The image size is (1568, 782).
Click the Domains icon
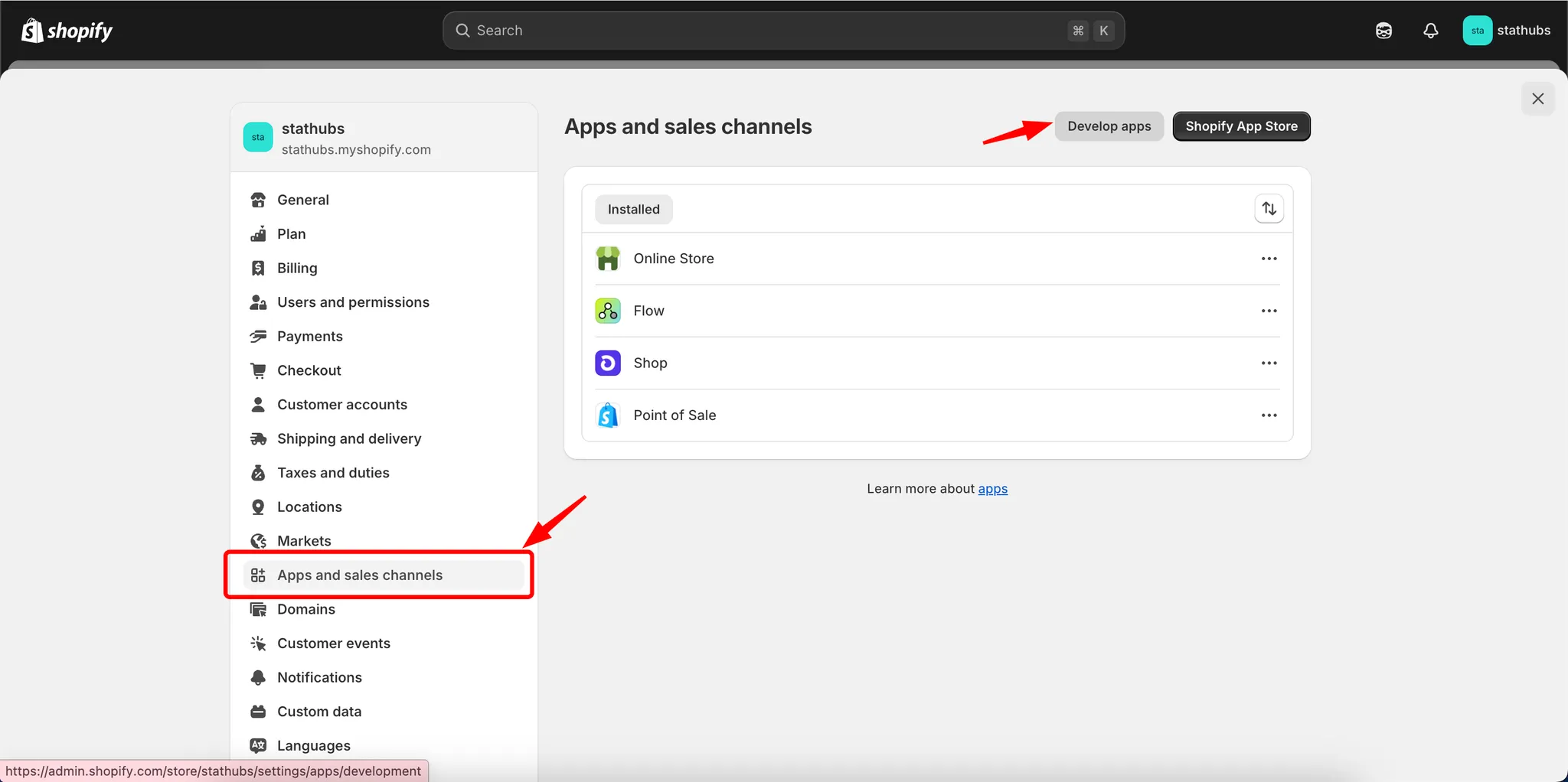(258, 609)
